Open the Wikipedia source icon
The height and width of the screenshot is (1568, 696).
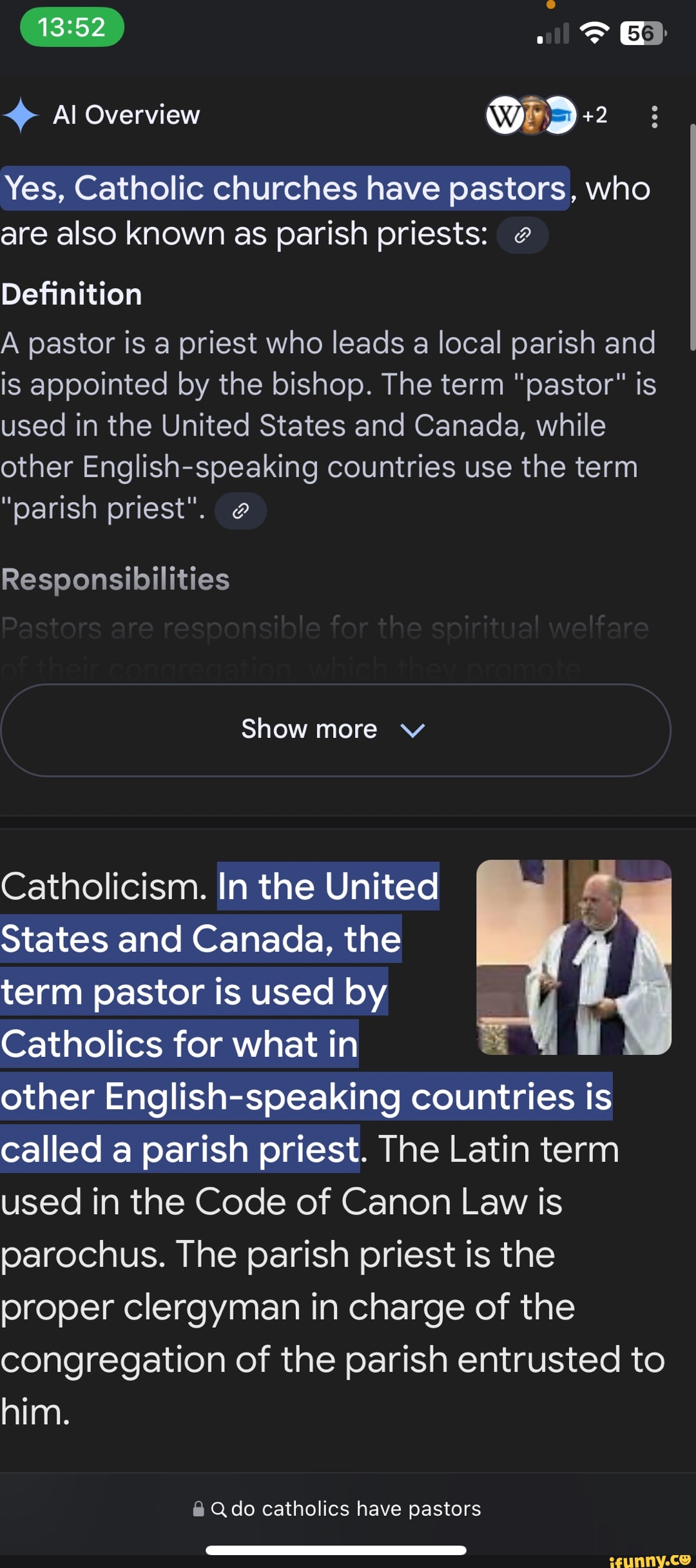coord(506,116)
